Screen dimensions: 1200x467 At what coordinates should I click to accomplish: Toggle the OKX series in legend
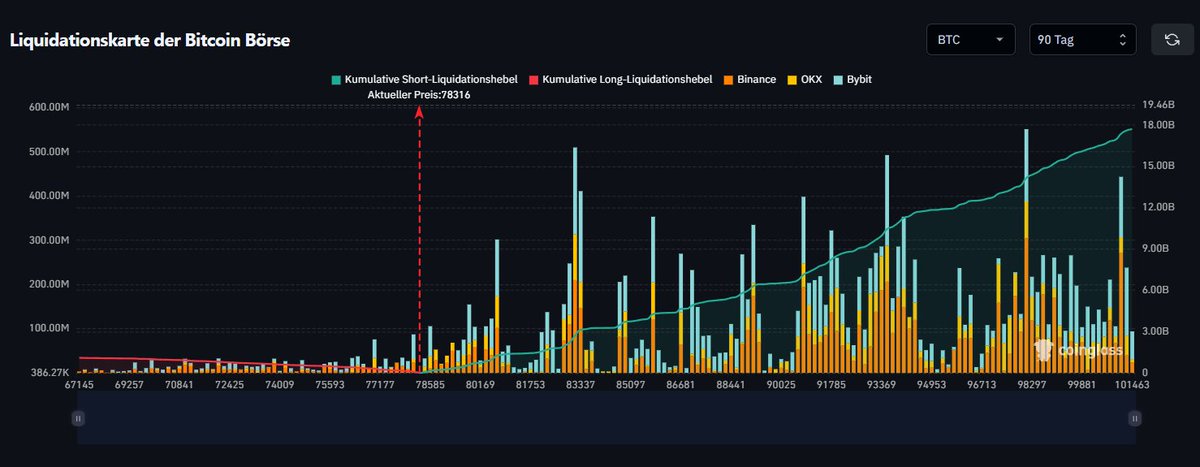coord(807,79)
